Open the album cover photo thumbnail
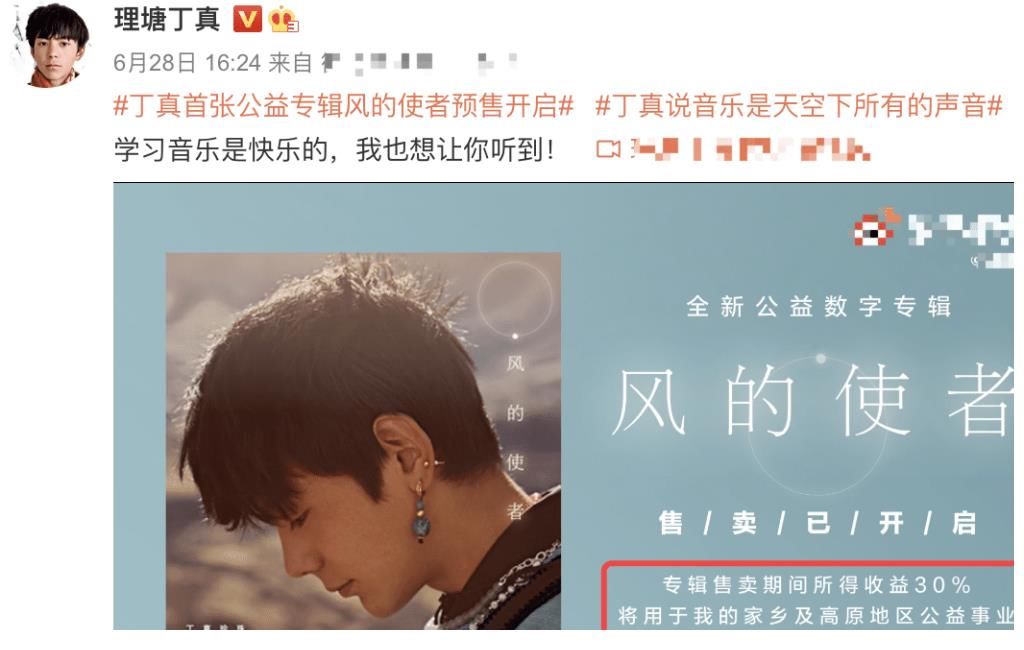Screen dimensions: 1024x650 click(x=363, y=441)
